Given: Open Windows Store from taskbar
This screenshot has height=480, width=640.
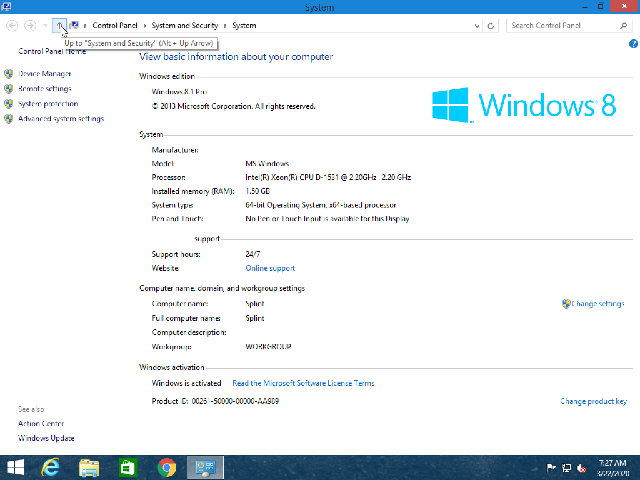Looking at the screenshot, I should pyautogui.click(x=128, y=468).
